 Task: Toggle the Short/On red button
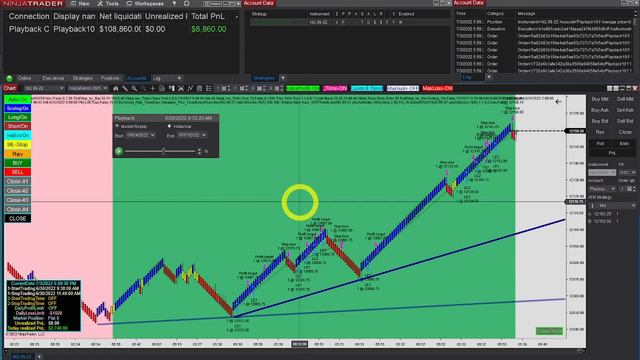(x=18, y=126)
